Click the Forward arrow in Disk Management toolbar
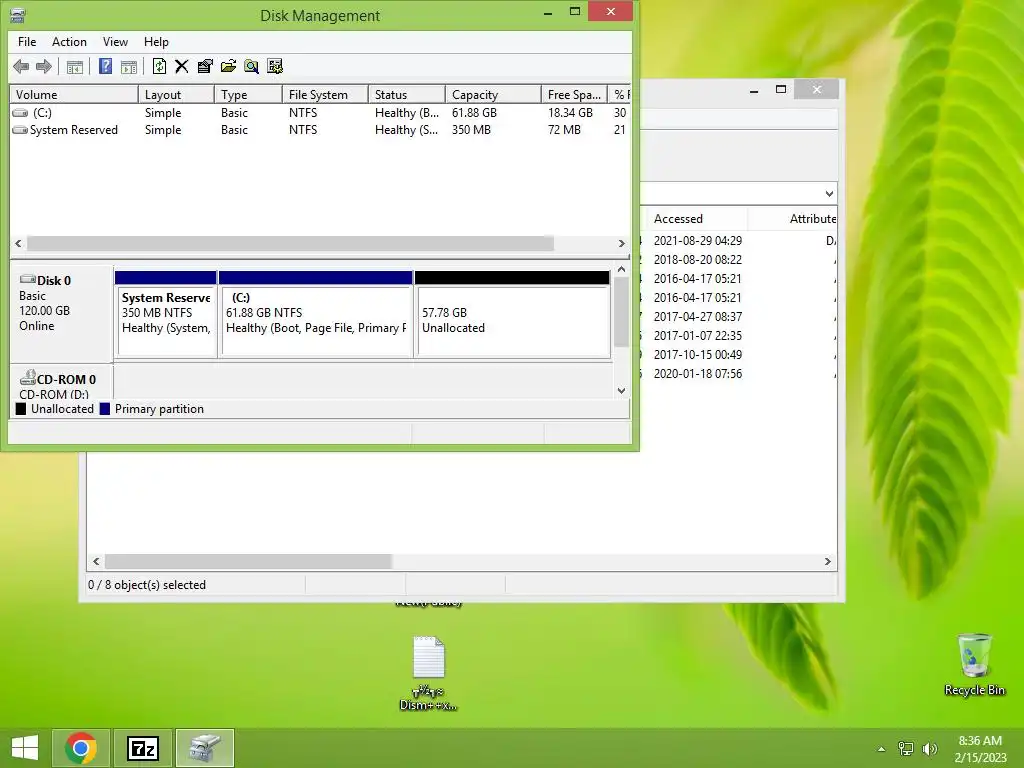1024x768 pixels. click(44, 66)
